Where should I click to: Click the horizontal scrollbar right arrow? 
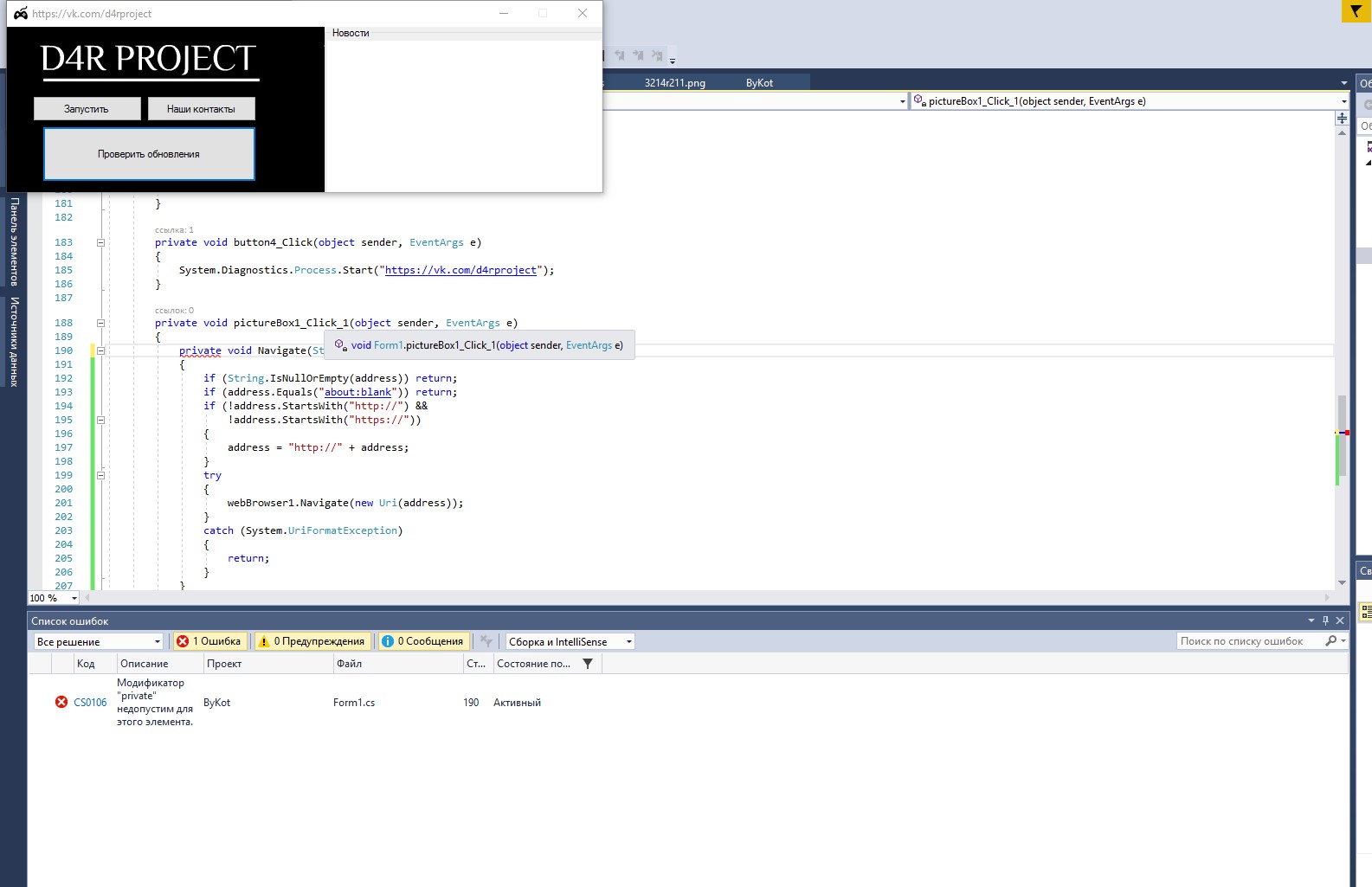[1327, 597]
